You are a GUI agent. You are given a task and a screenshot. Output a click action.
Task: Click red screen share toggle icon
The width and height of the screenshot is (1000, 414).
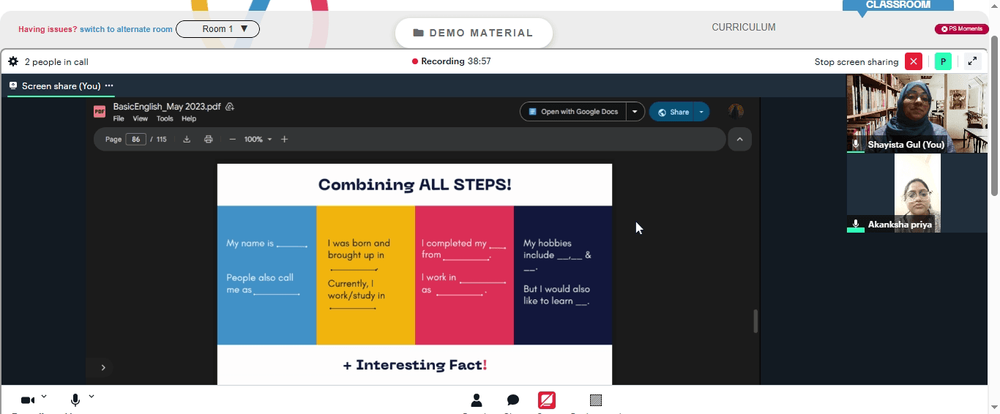(547, 400)
